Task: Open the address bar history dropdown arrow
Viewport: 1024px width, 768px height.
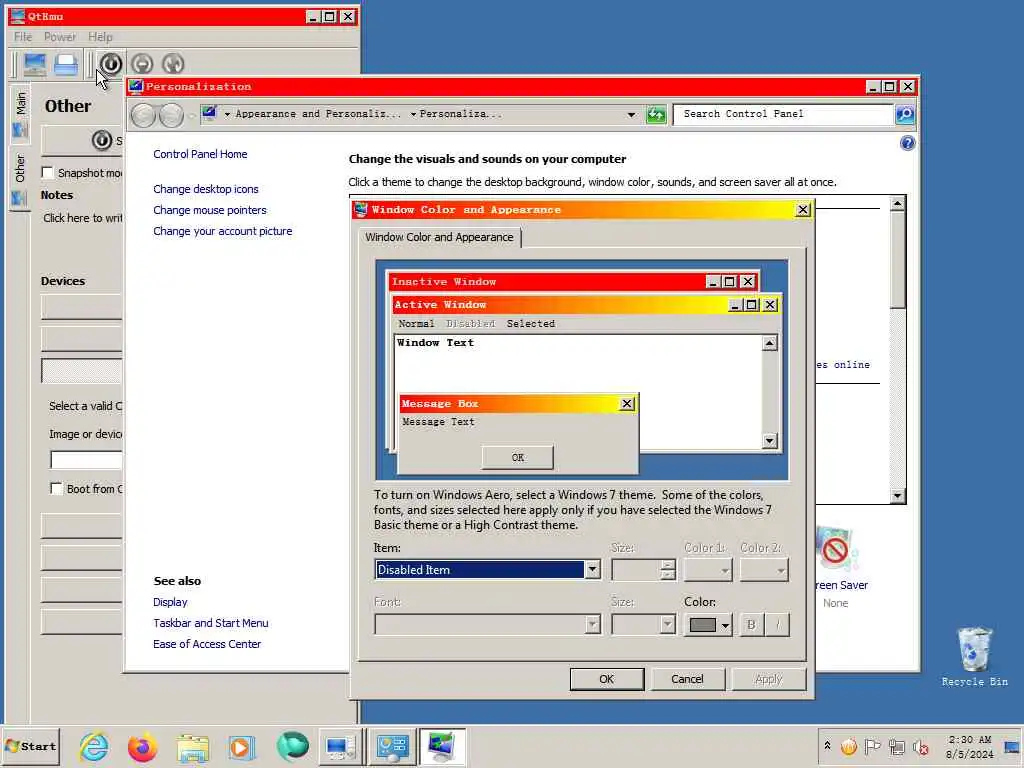Action: tap(631, 115)
